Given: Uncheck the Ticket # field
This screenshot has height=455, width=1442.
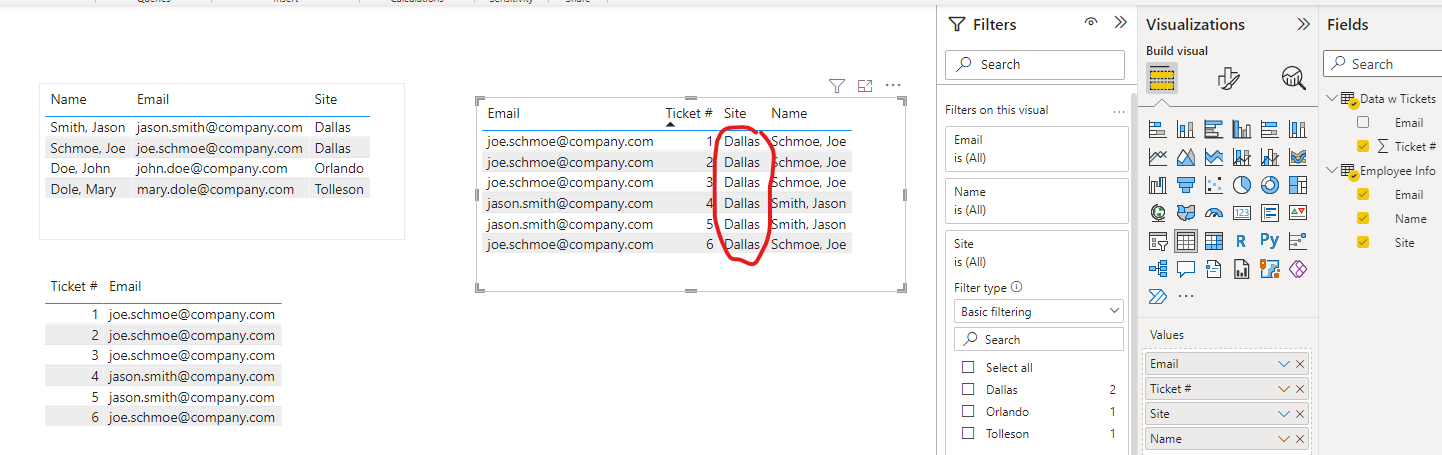Looking at the screenshot, I should [x=1363, y=146].
